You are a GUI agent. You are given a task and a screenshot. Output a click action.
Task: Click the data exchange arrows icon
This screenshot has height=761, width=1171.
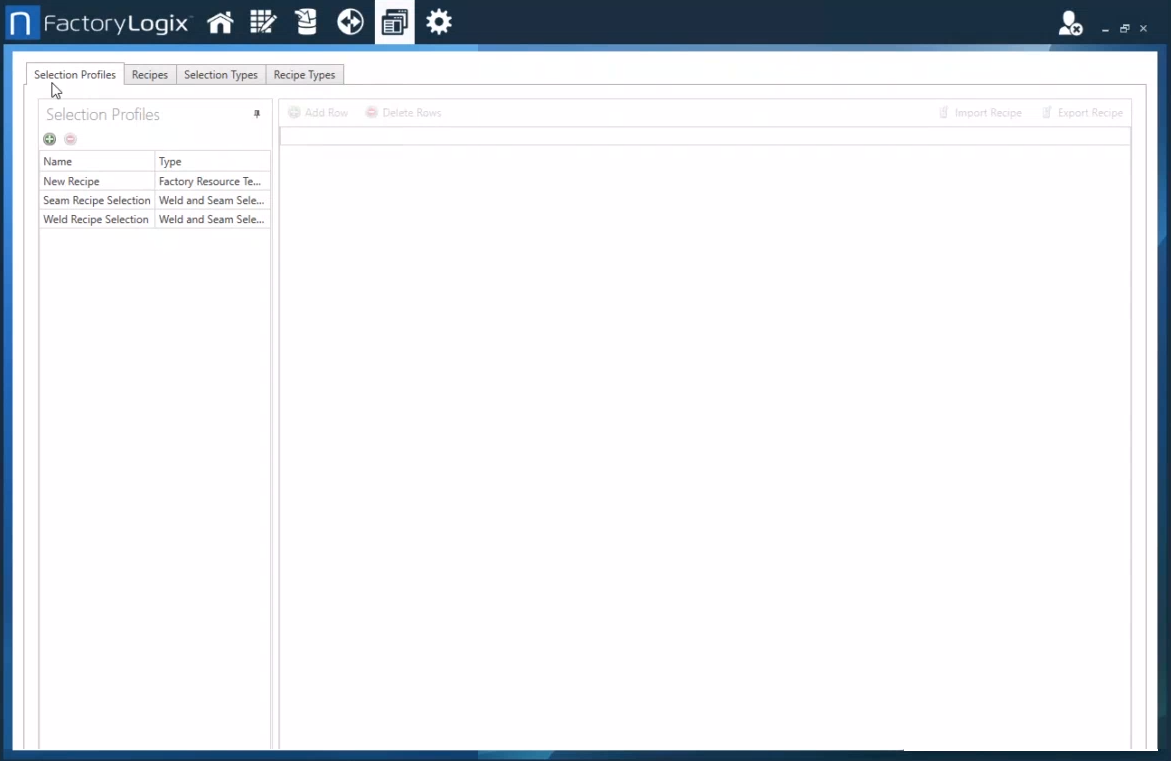tap(349, 21)
